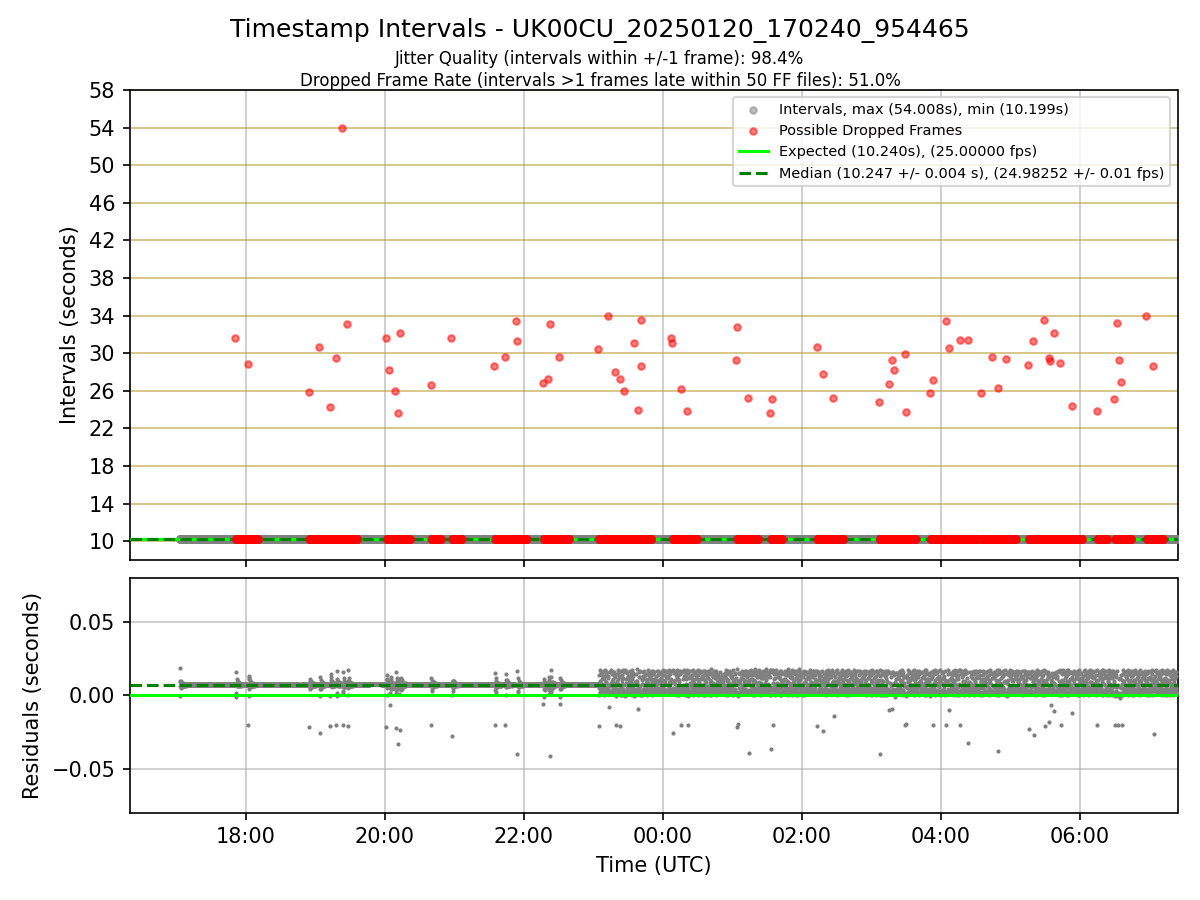Click the dashed dark green legend line sample
The image size is (1200, 900).
click(x=754, y=173)
